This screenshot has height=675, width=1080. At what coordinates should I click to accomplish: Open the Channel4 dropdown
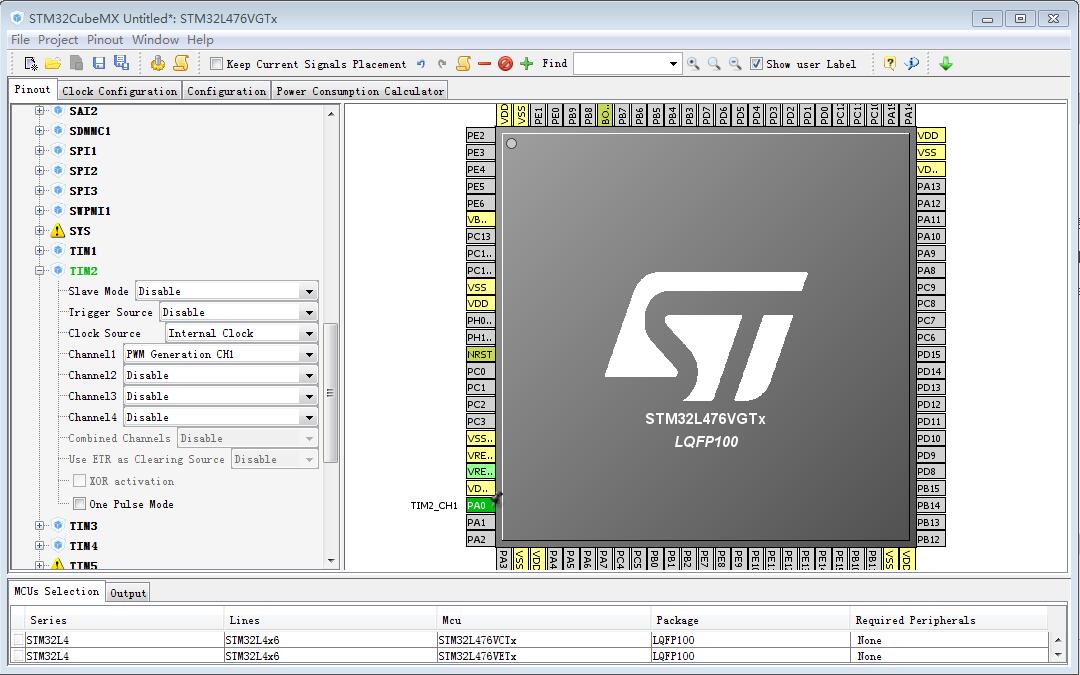point(309,417)
